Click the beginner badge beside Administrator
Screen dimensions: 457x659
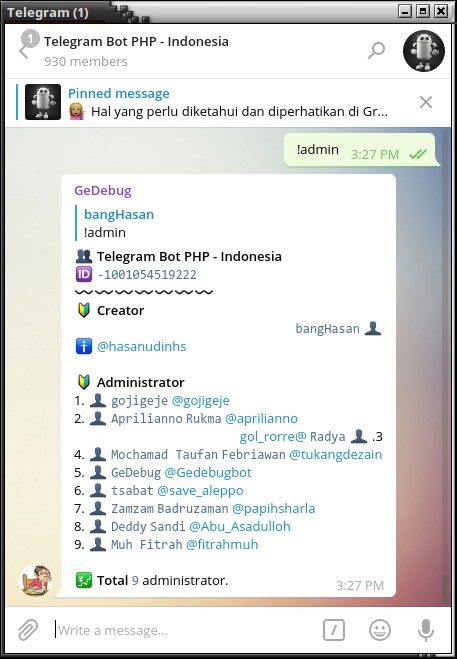[84, 382]
